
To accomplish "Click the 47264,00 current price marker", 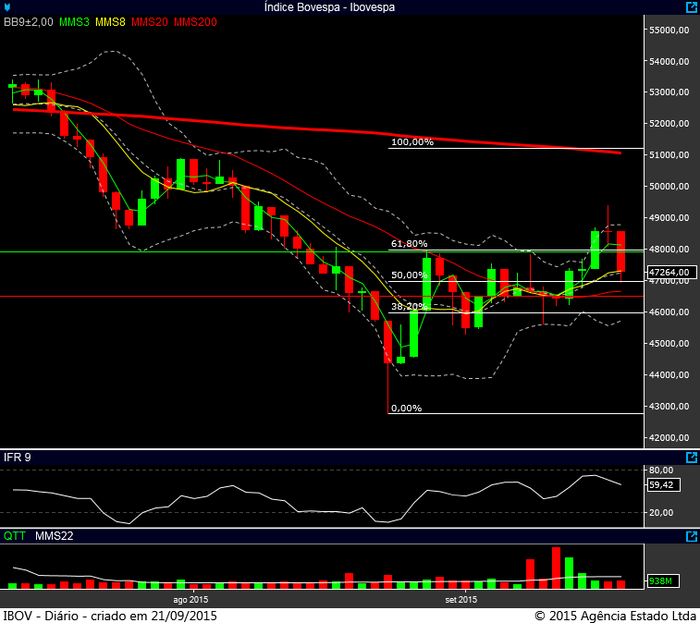I will coord(669,271).
